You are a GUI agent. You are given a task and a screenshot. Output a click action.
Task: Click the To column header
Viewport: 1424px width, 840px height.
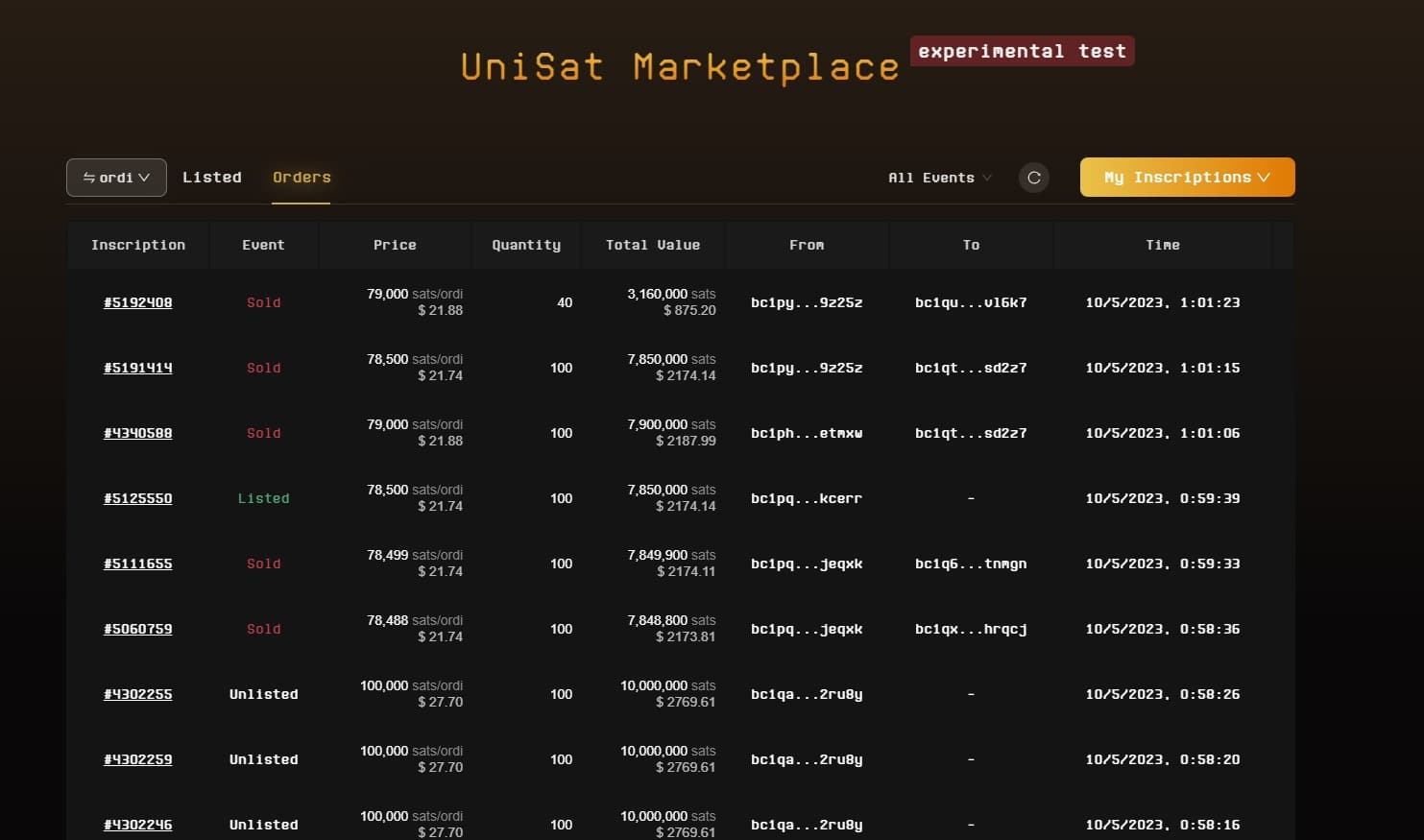click(971, 245)
